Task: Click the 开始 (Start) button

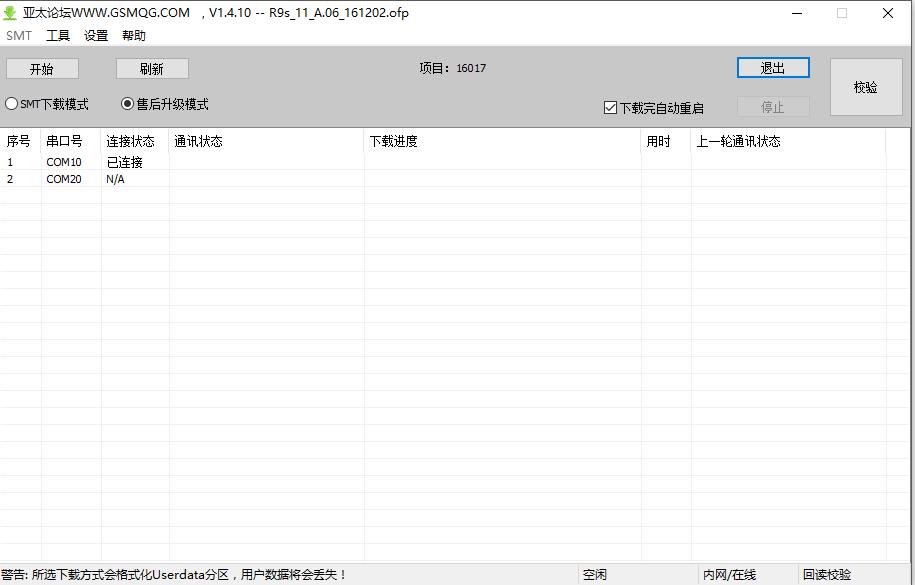Action: click(x=42, y=68)
